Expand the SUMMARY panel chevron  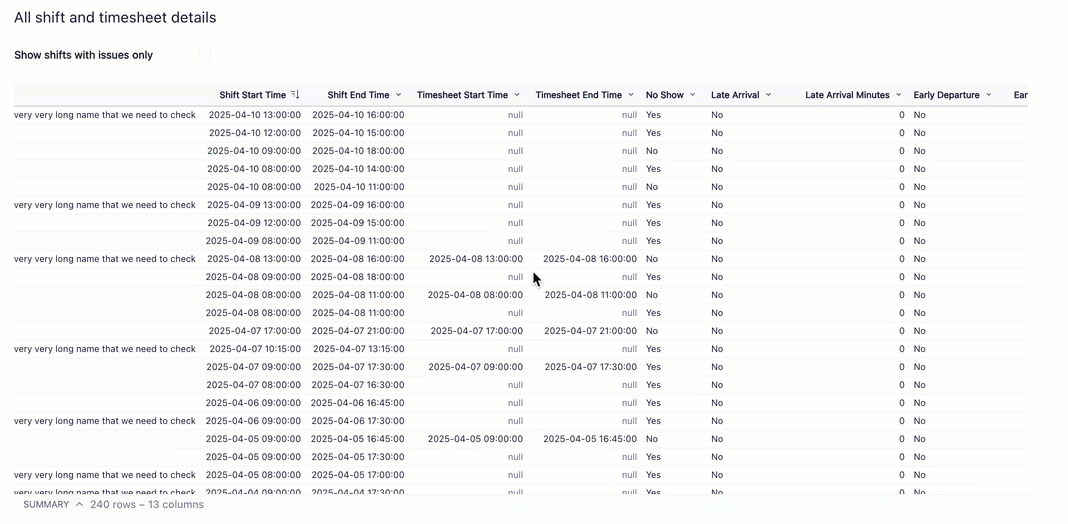tap(79, 505)
